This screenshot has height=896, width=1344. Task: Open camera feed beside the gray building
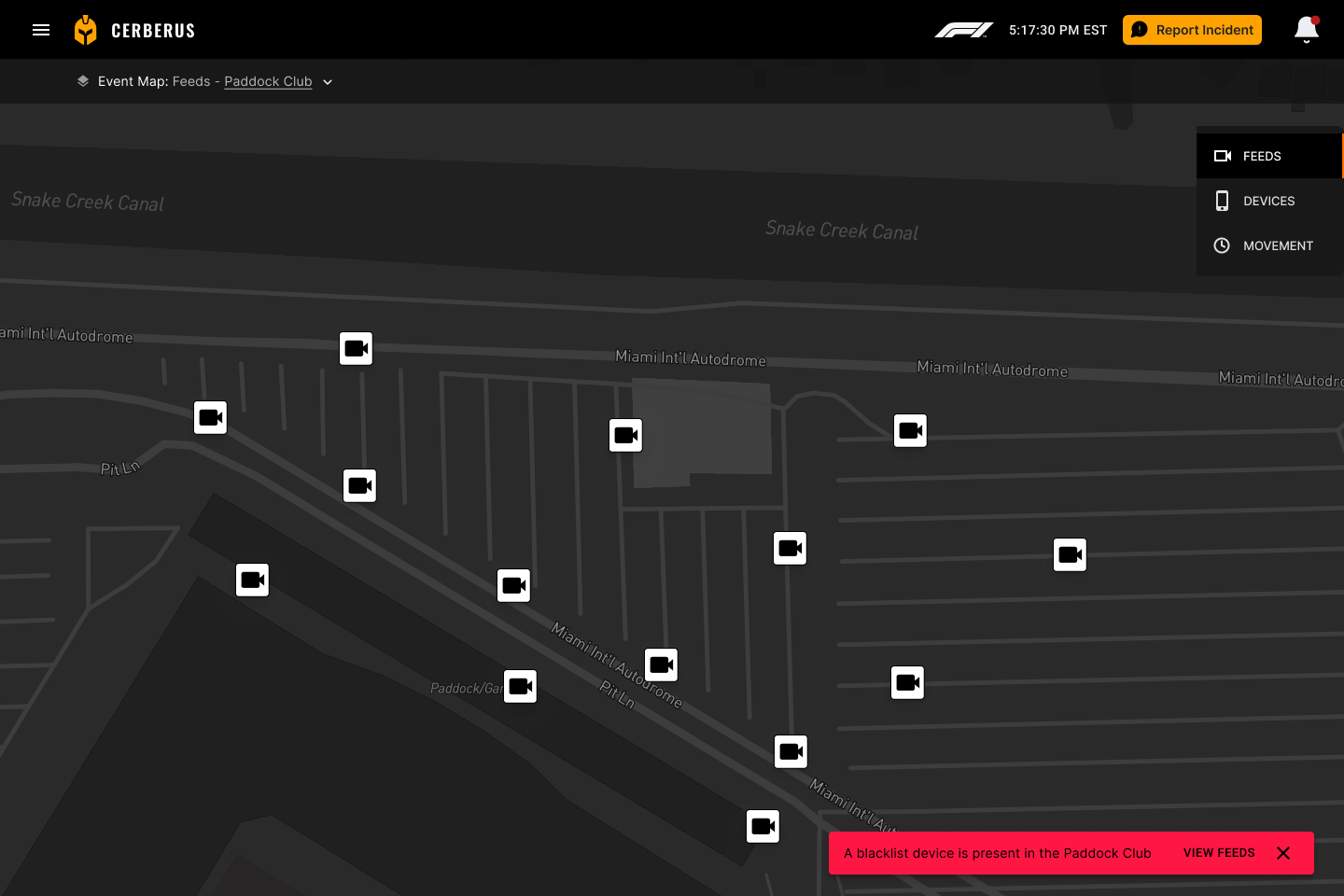point(625,435)
